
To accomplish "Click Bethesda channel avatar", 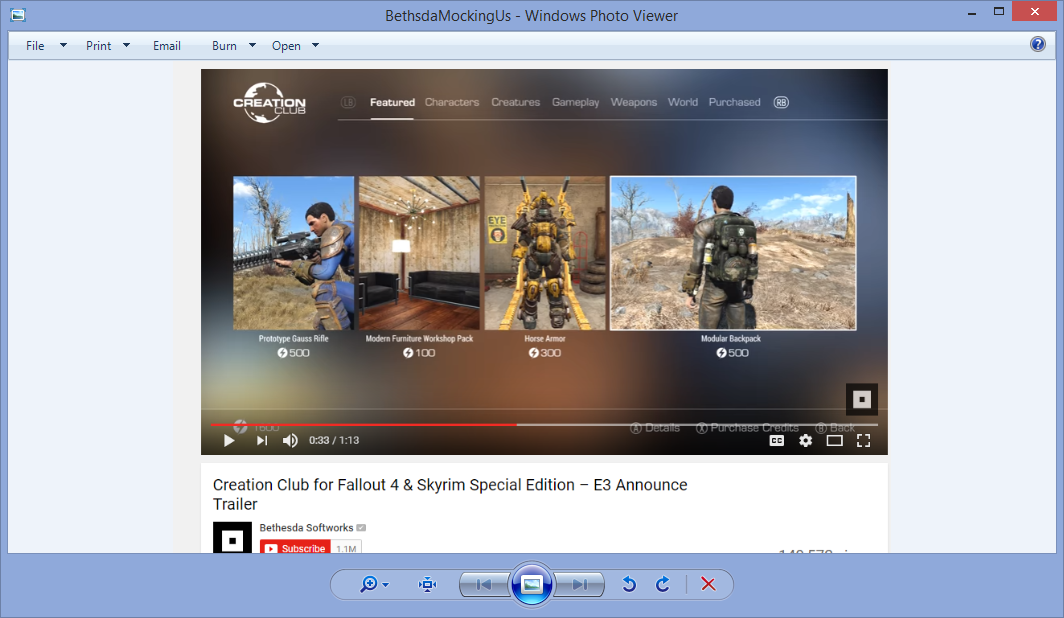I will pyautogui.click(x=232, y=537).
